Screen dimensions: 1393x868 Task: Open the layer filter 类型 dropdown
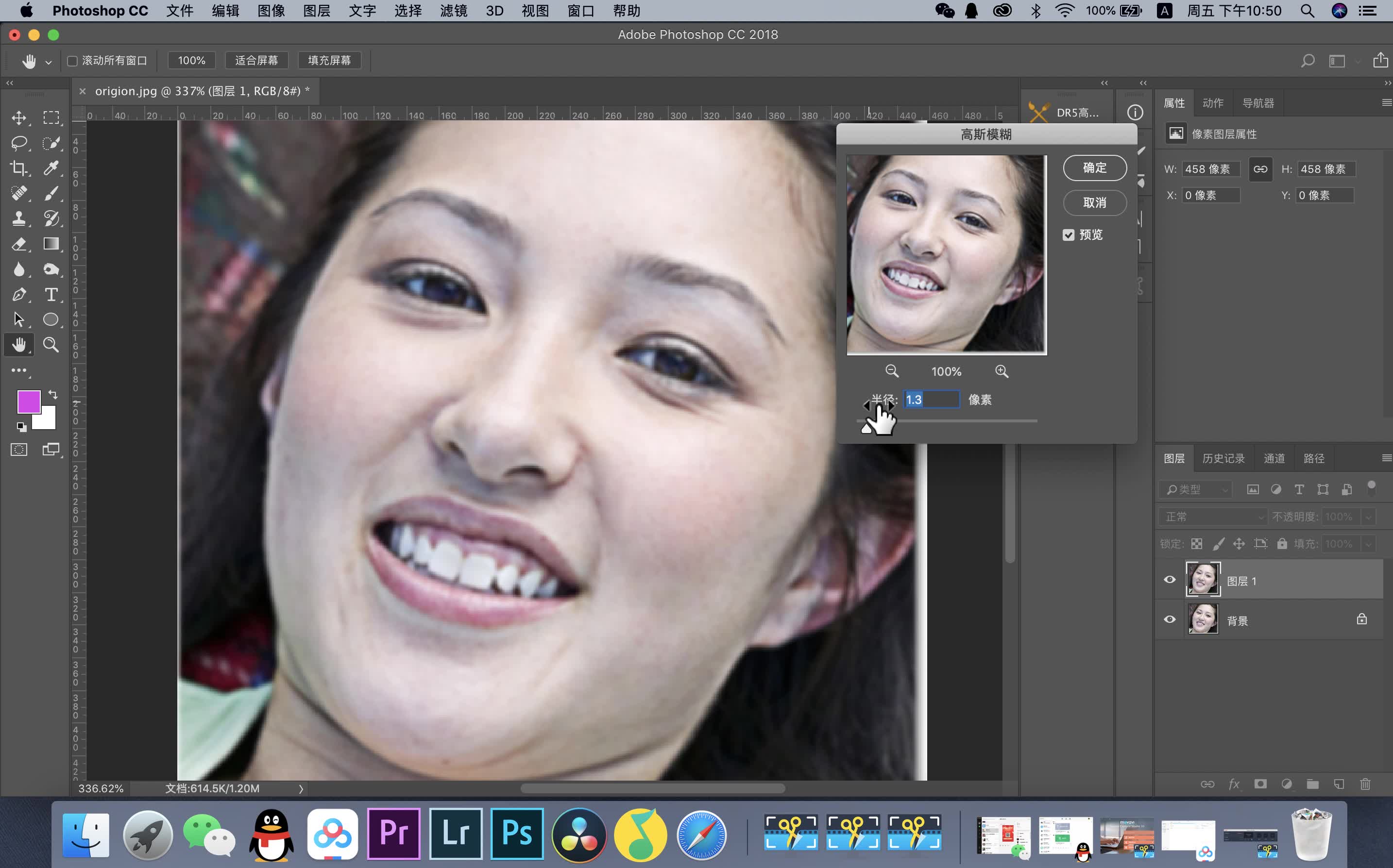coord(1195,489)
